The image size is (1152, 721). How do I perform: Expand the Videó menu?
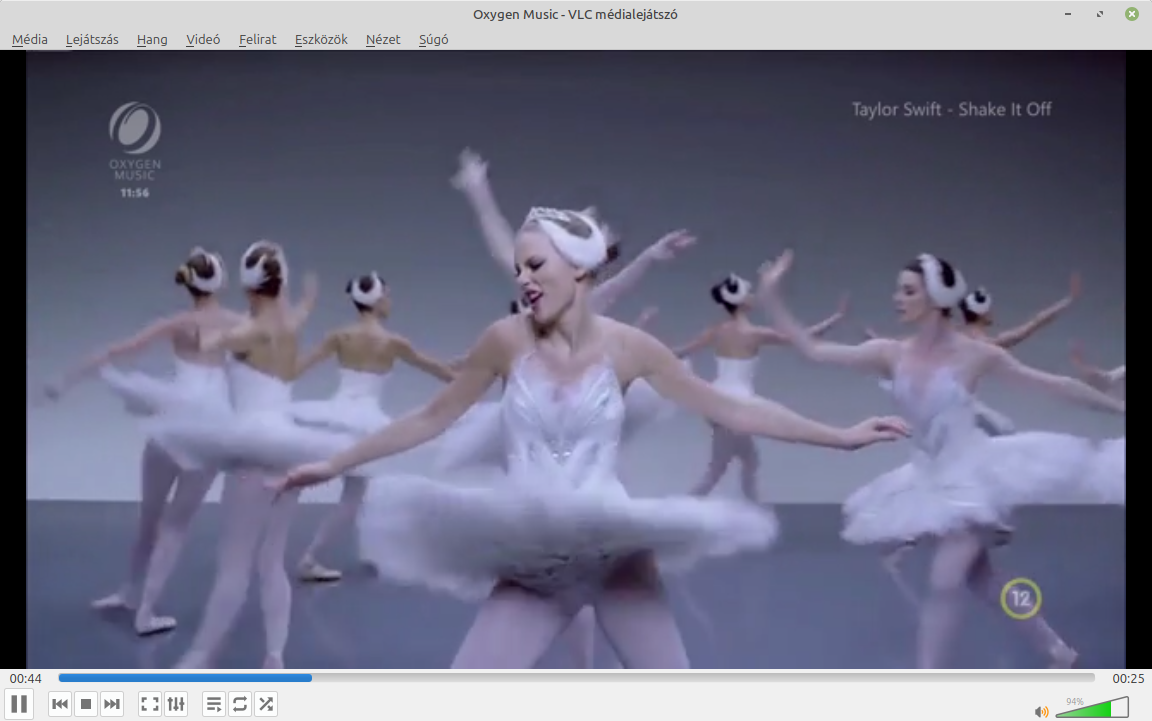click(203, 39)
